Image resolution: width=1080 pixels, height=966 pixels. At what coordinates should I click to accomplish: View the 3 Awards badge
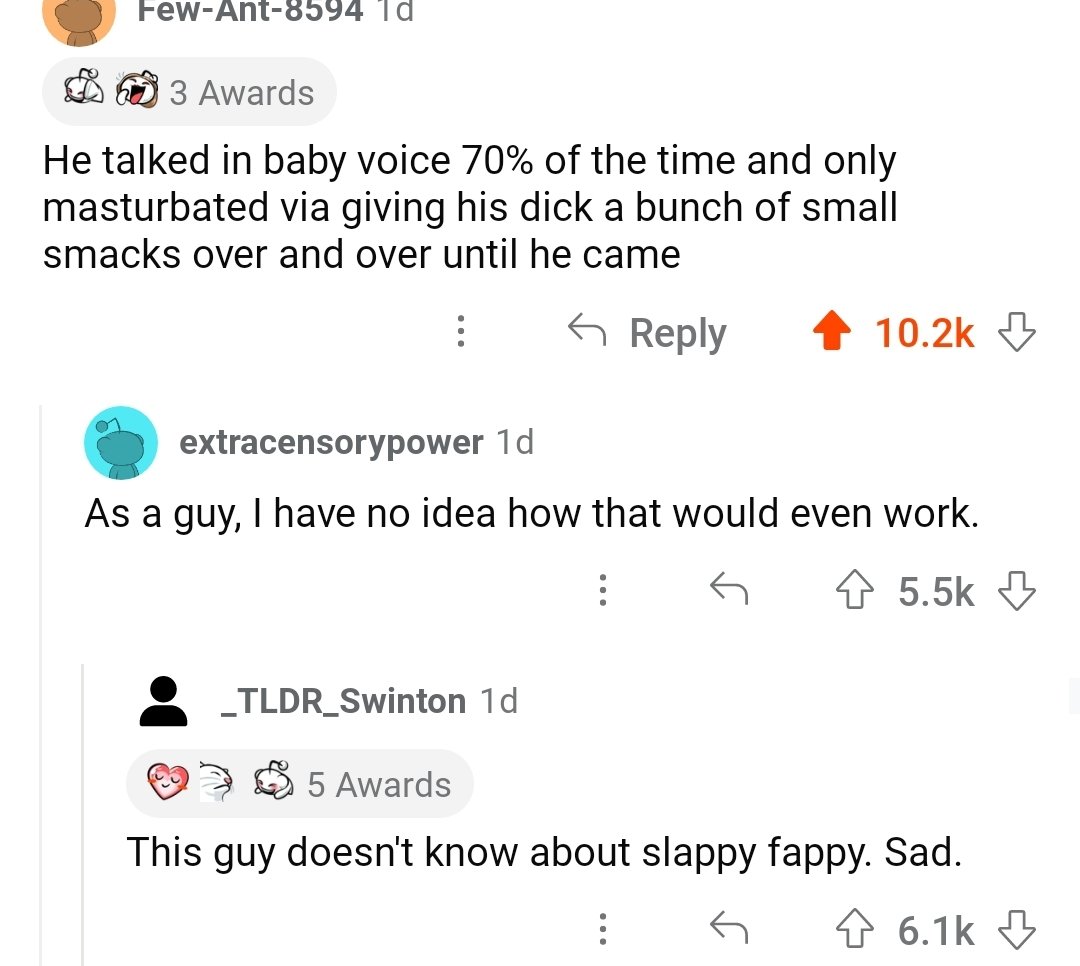[x=190, y=93]
